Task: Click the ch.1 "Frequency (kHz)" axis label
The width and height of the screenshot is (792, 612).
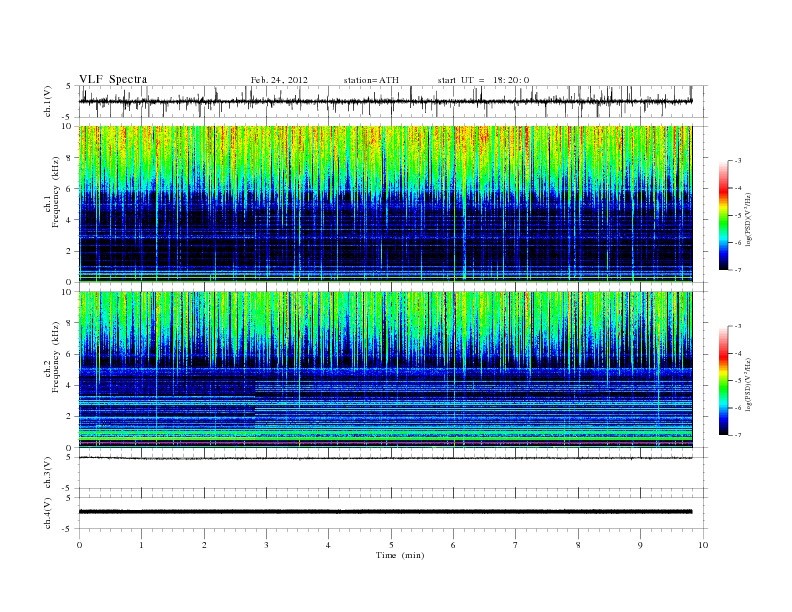Action: coord(56,193)
